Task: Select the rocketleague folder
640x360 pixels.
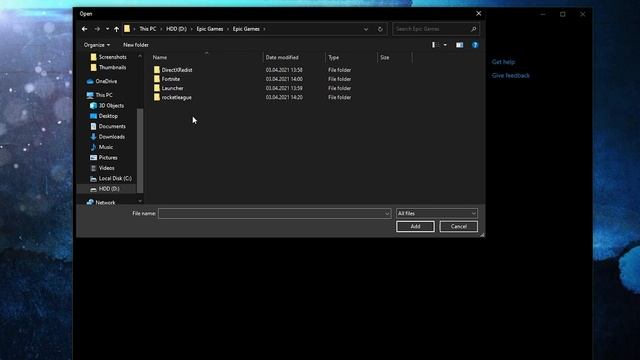Action: click(x=176, y=98)
